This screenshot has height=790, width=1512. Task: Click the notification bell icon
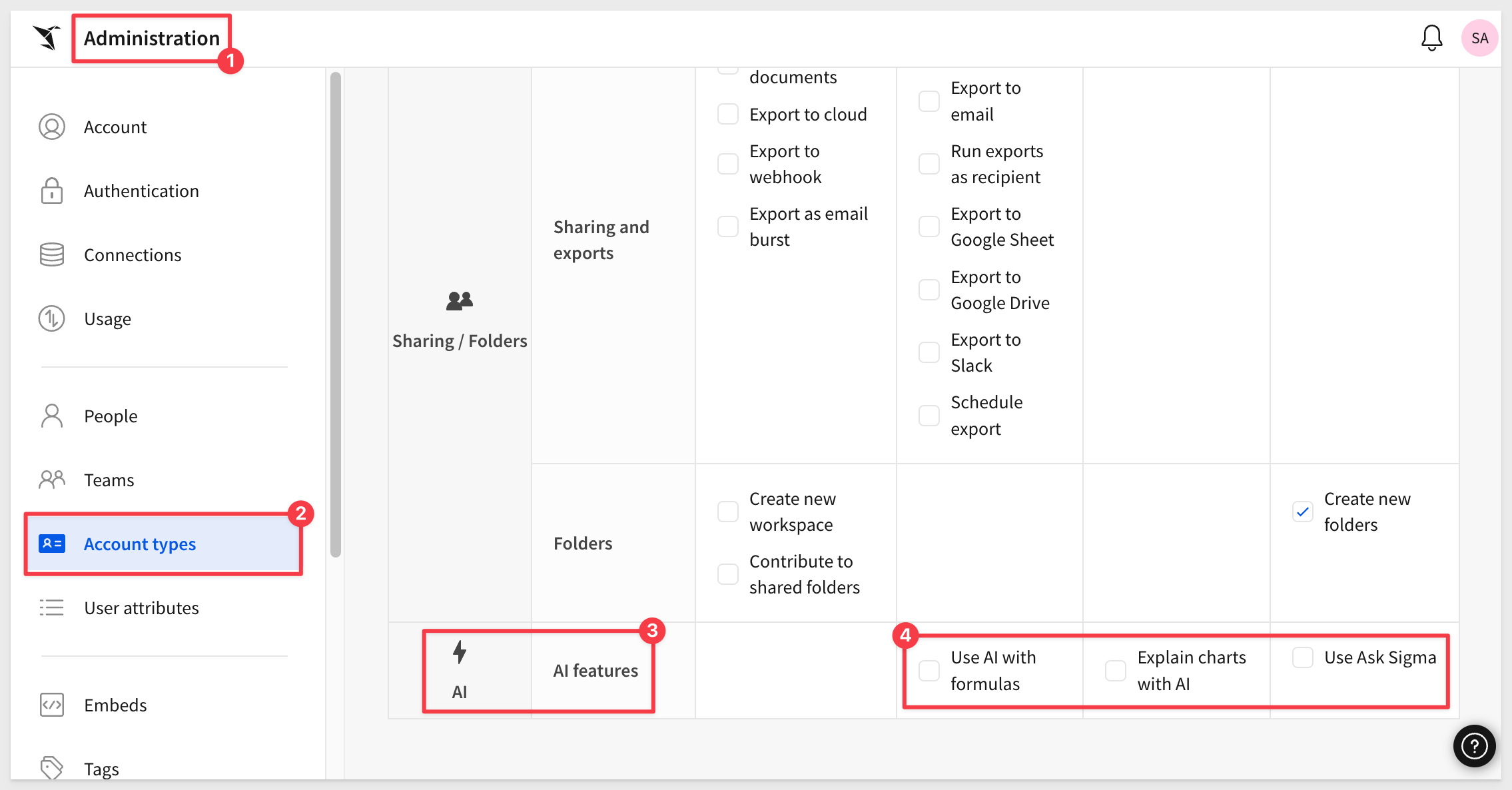[1431, 38]
